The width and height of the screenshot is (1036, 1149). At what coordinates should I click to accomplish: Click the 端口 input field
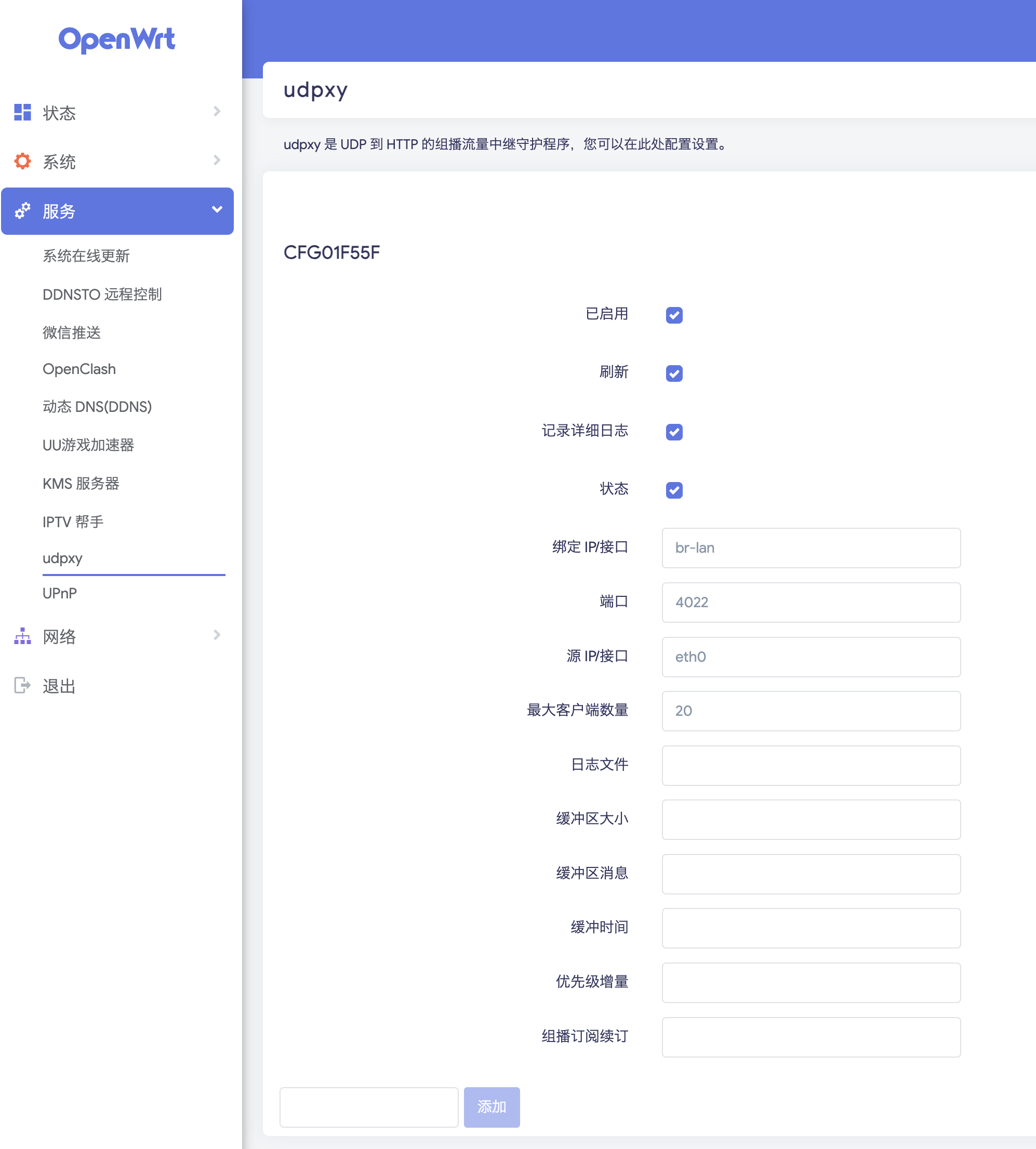[811, 602]
